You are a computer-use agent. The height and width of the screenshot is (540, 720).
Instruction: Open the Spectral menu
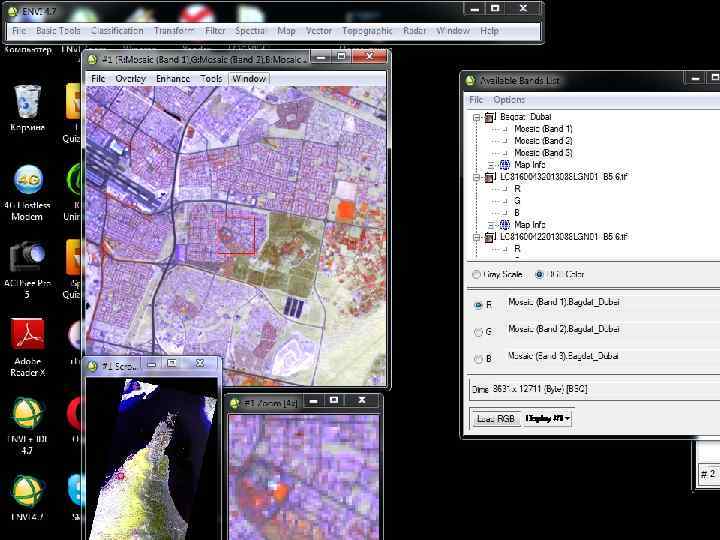pyautogui.click(x=250, y=31)
